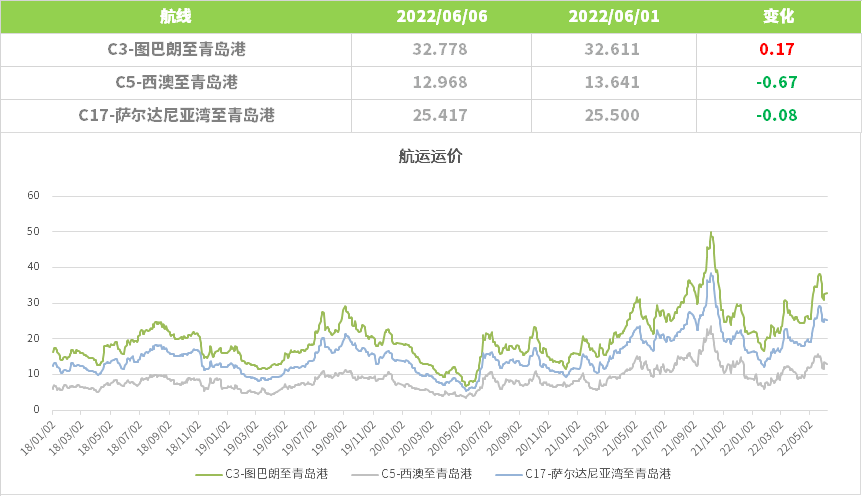
Task: Click the x-axis date label 18/09/02
Action: [154, 438]
